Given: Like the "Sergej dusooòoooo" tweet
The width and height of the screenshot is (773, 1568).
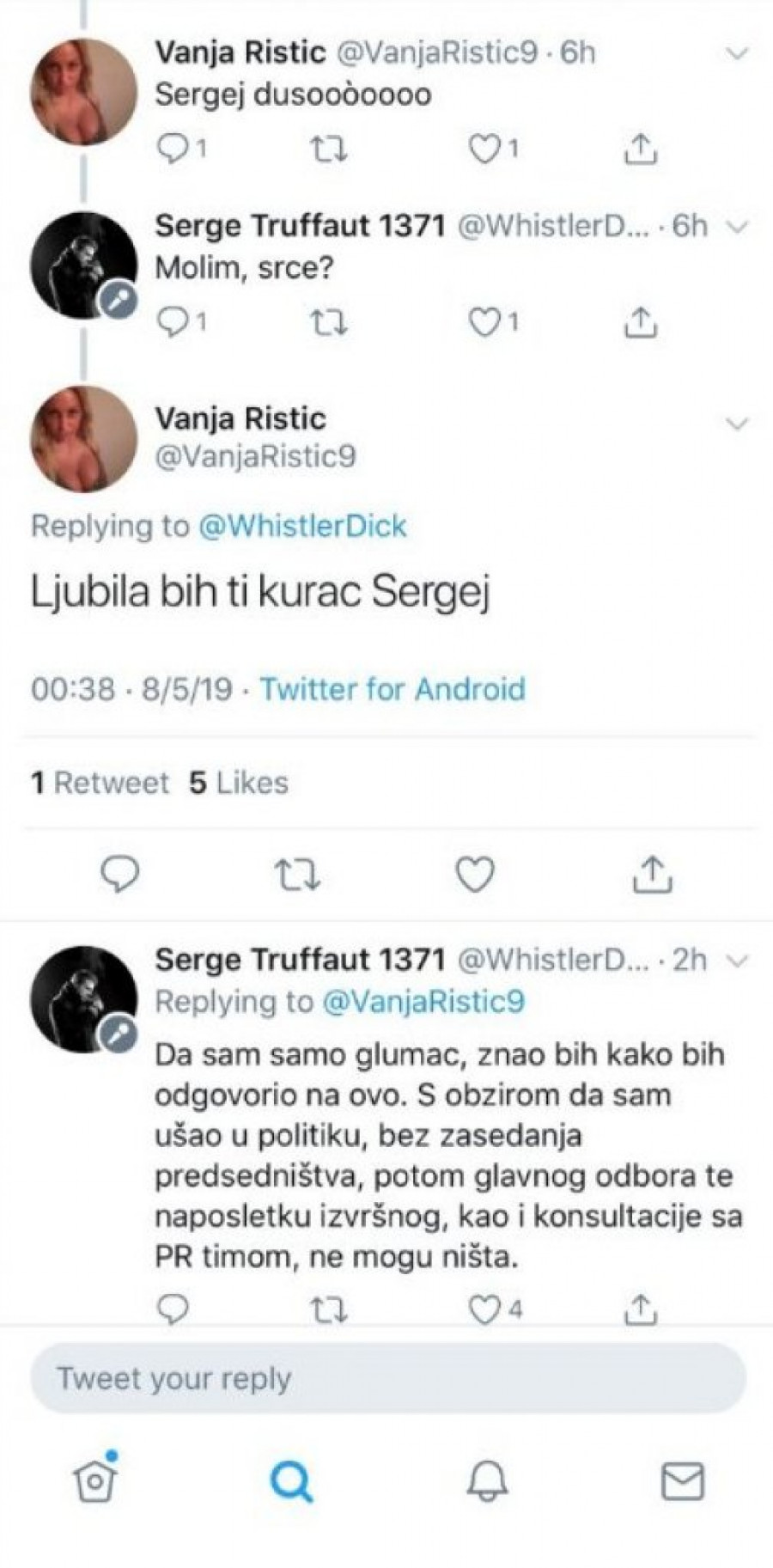Looking at the screenshot, I should tap(485, 150).
